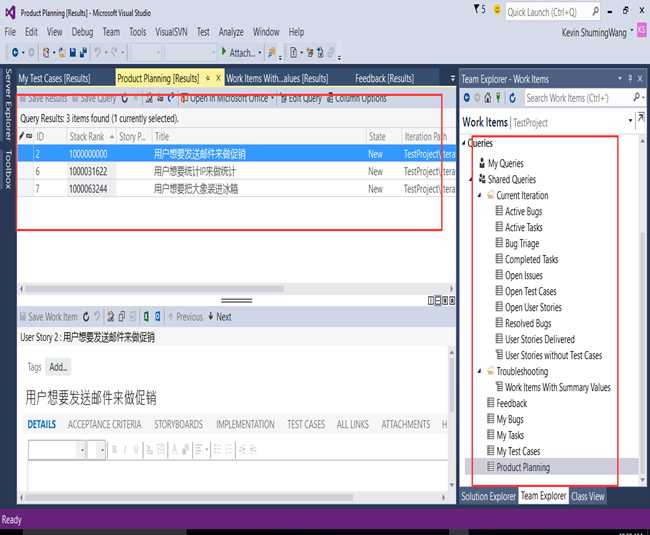
Task: Open the Work Items TestProject page dropdown
Action: click(x=630, y=121)
